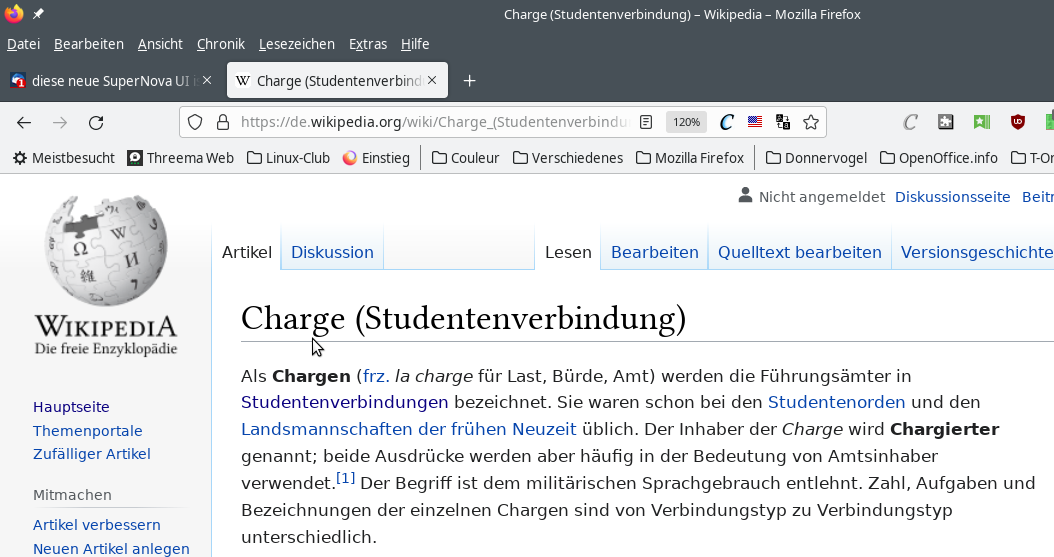Bookmark this page with the star icon

pos(811,122)
